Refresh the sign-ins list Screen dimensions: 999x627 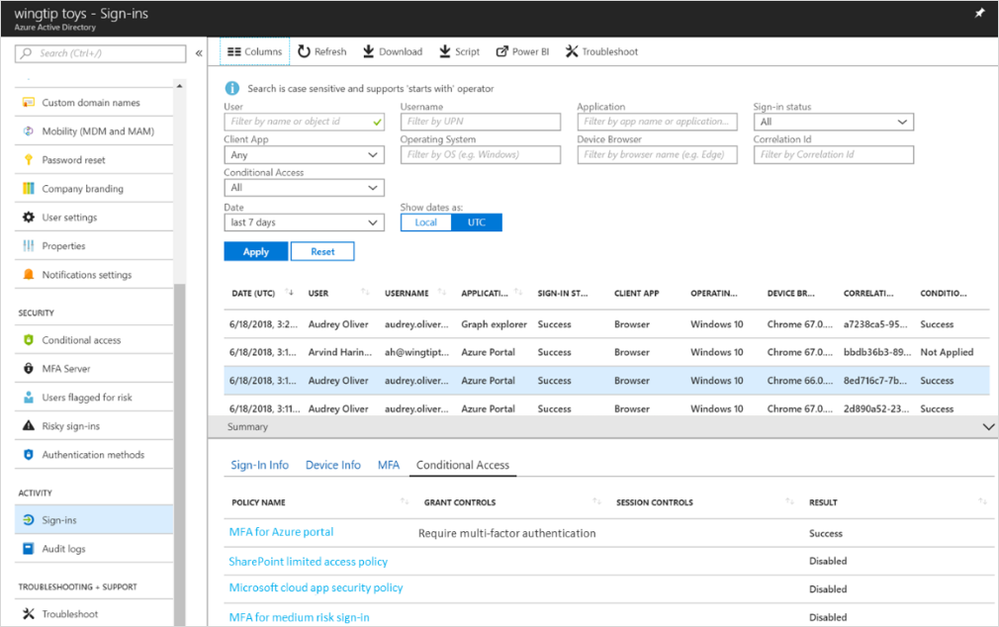[322, 52]
